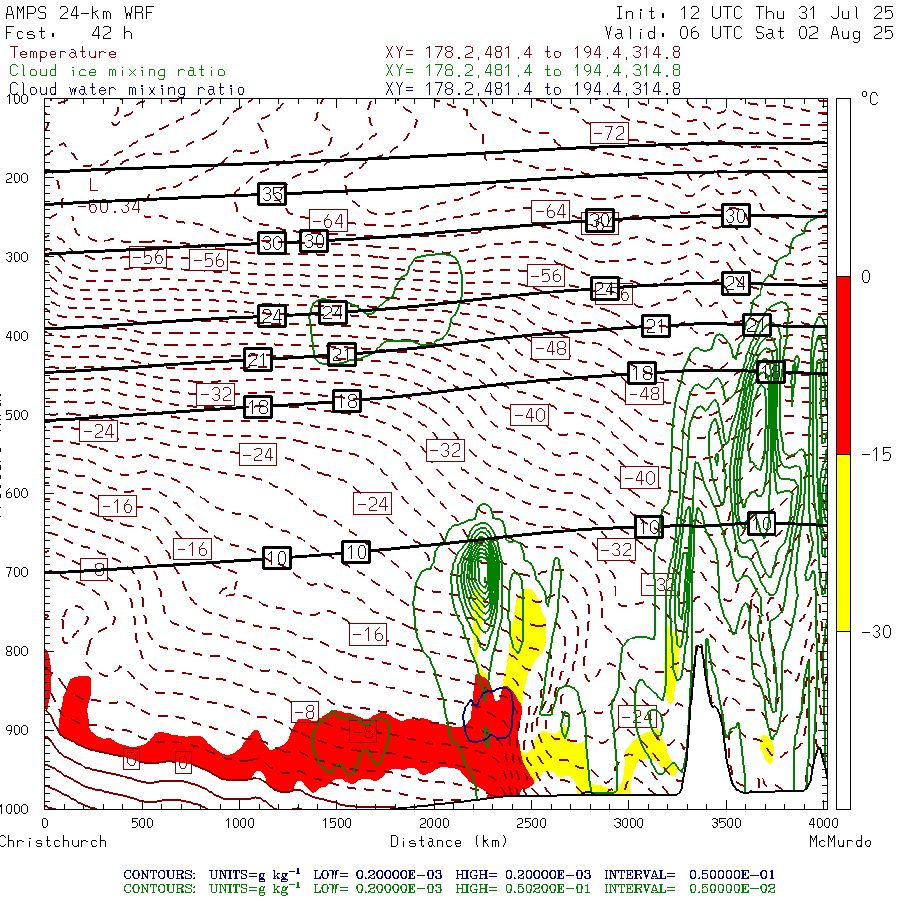Click the pressure axis label "800"
The image size is (900, 900).
click(17, 651)
